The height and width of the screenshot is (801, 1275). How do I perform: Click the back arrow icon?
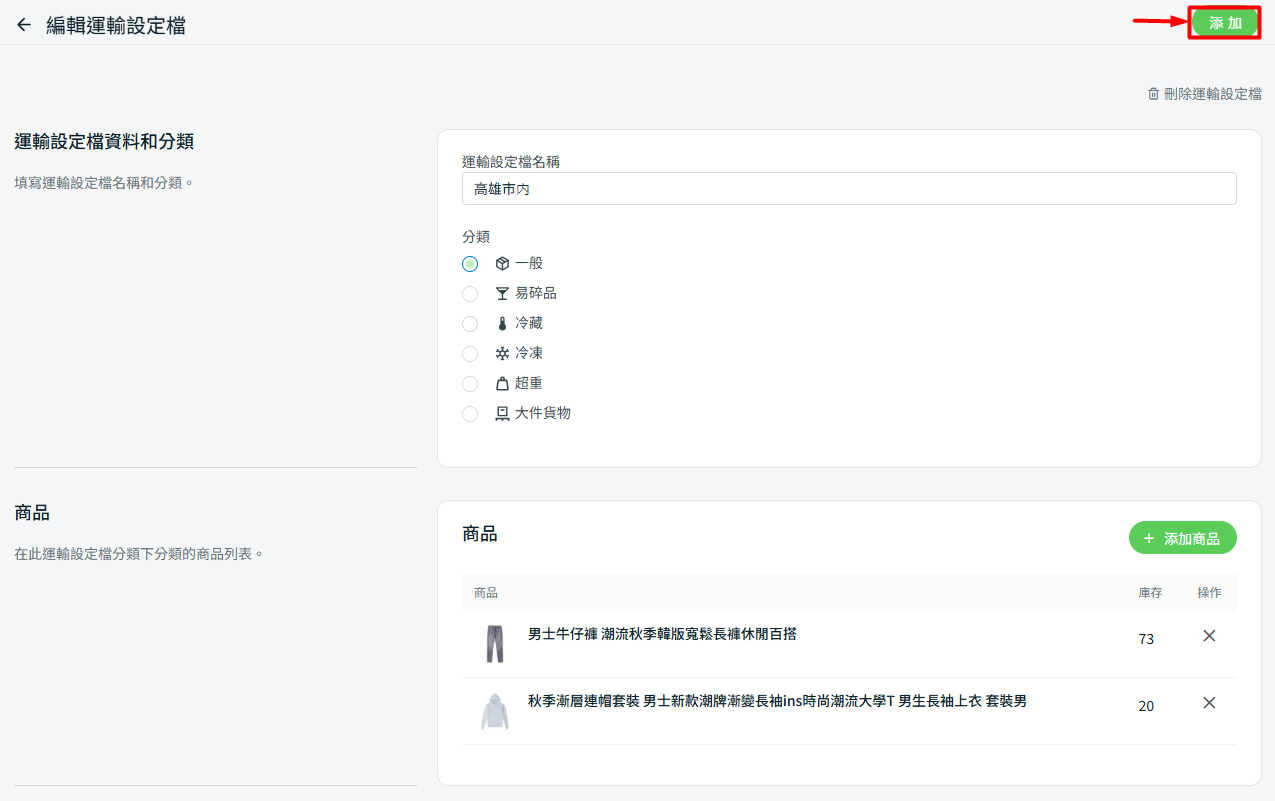pyautogui.click(x=24, y=25)
